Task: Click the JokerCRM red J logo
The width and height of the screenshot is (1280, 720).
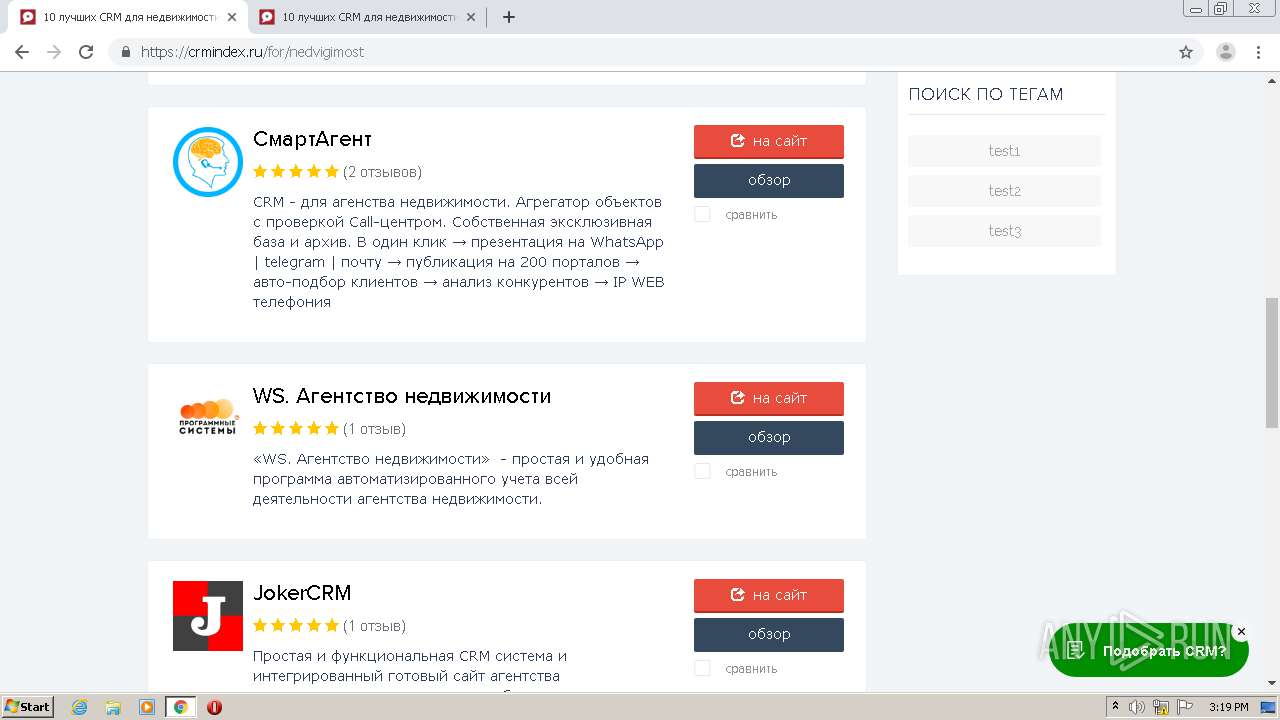Action: click(208, 616)
